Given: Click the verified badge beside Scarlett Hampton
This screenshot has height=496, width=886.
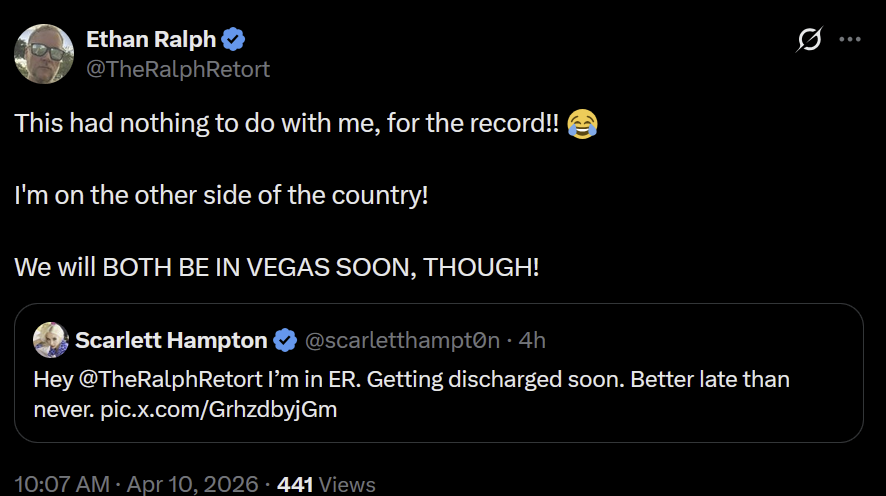Looking at the screenshot, I should pos(285,341).
